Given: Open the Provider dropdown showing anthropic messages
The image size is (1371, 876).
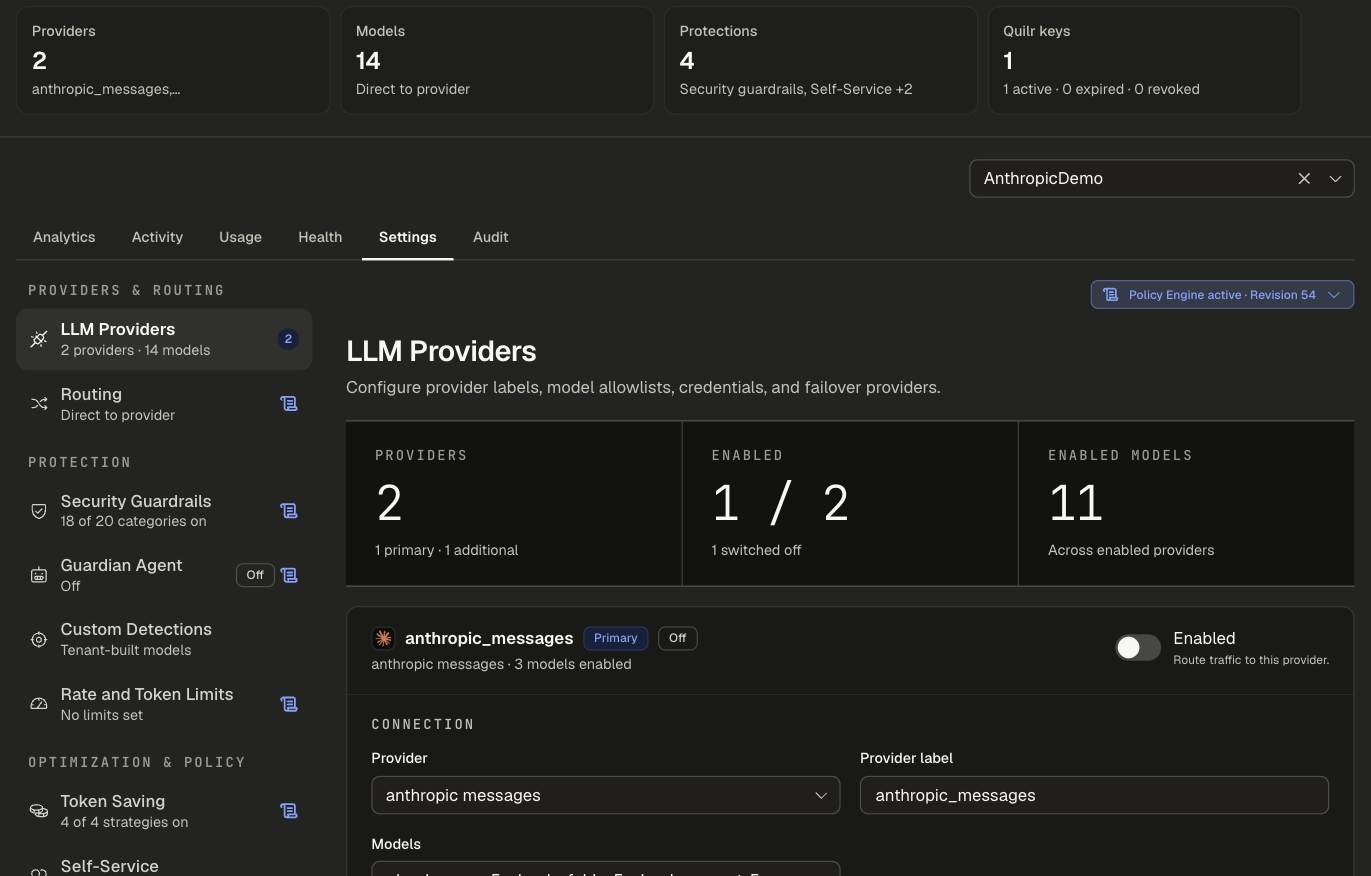Looking at the screenshot, I should 606,795.
